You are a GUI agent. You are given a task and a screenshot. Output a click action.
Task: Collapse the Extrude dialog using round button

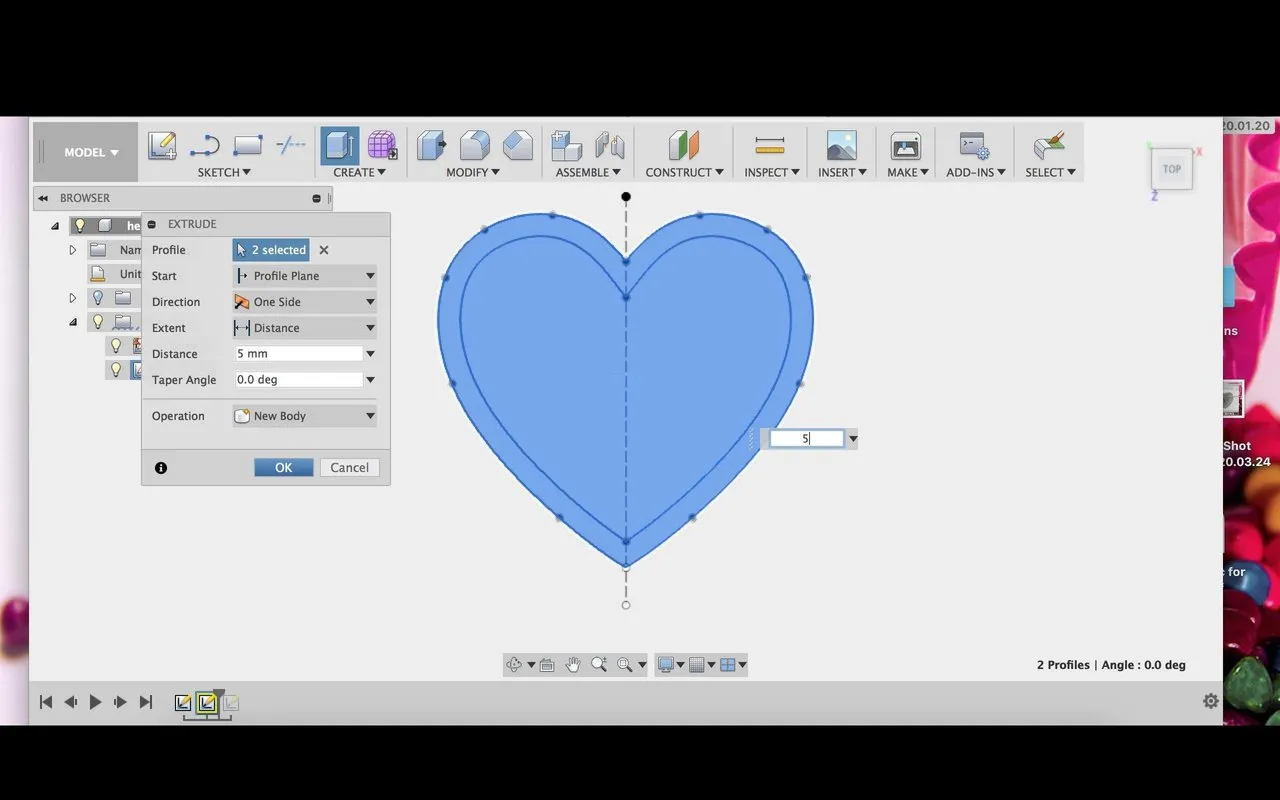click(x=152, y=224)
